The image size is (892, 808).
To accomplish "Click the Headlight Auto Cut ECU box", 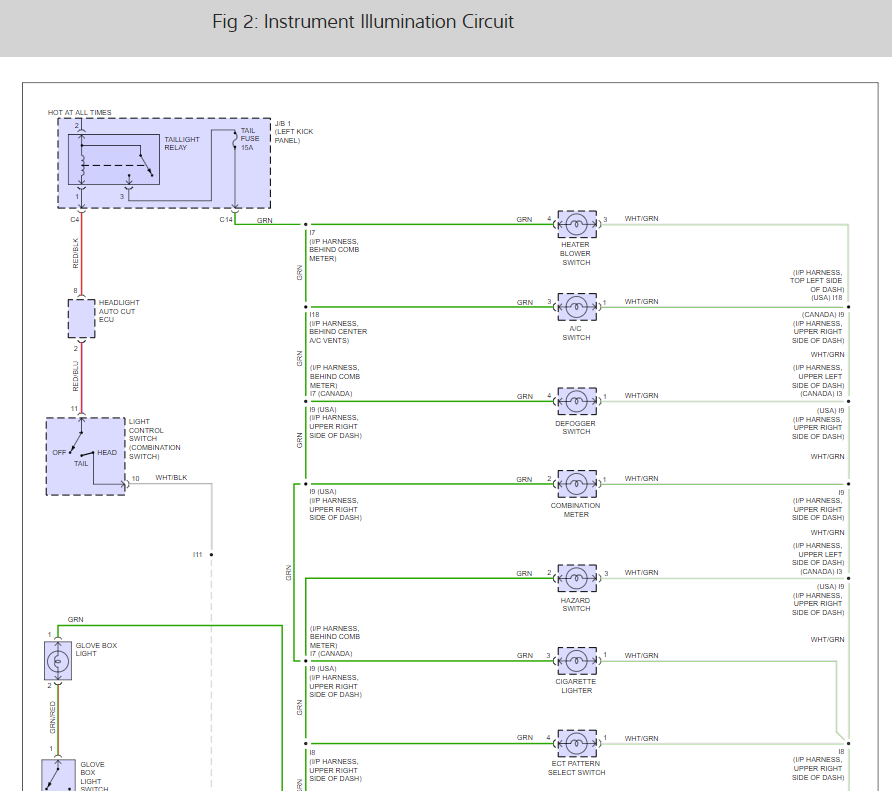I will tap(82, 318).
